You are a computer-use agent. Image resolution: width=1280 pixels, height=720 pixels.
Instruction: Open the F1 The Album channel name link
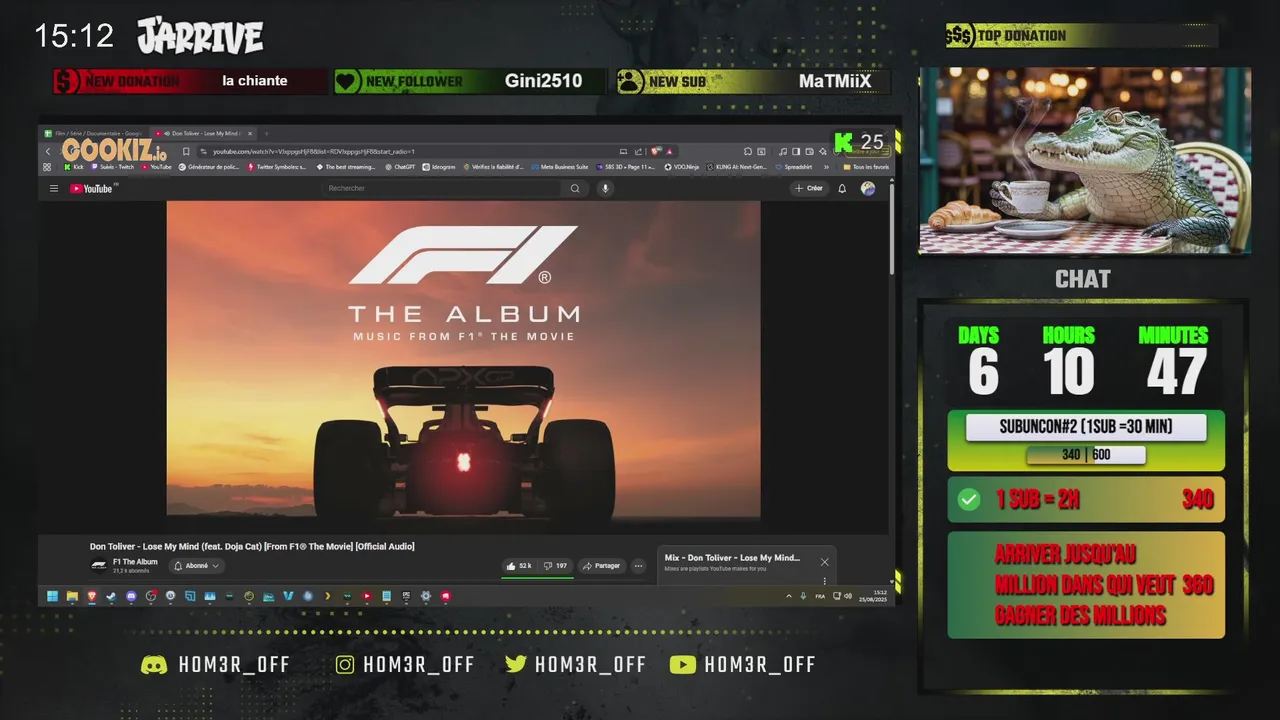tap(135, 562)
